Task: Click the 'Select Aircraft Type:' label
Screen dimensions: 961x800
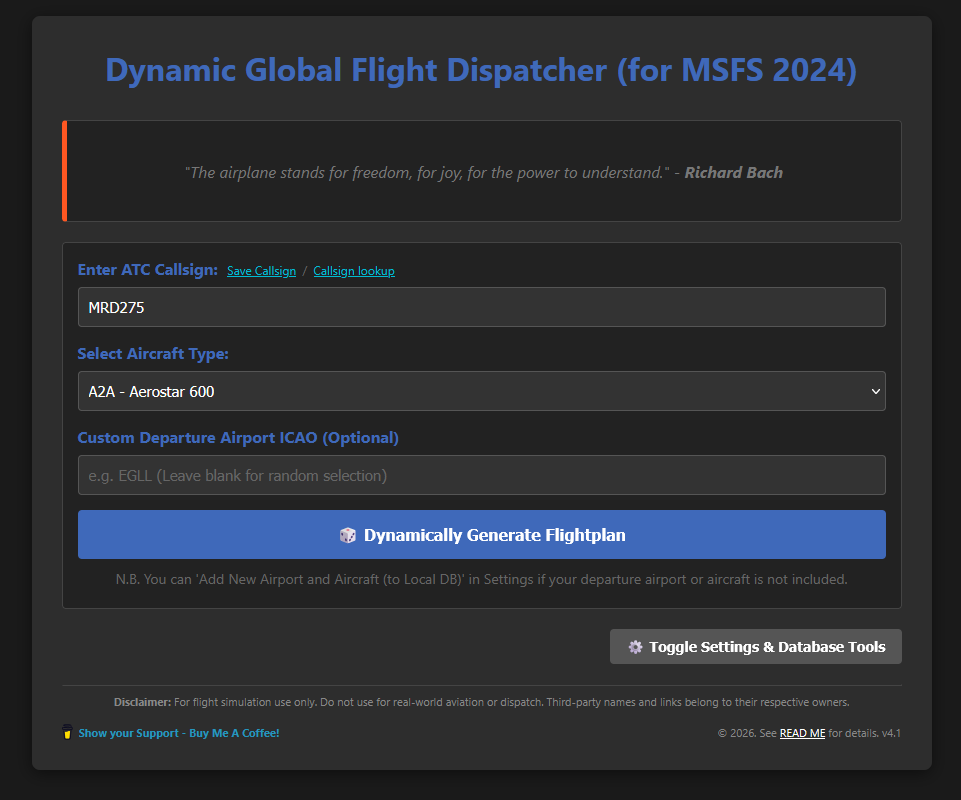Action: (153, 354)
